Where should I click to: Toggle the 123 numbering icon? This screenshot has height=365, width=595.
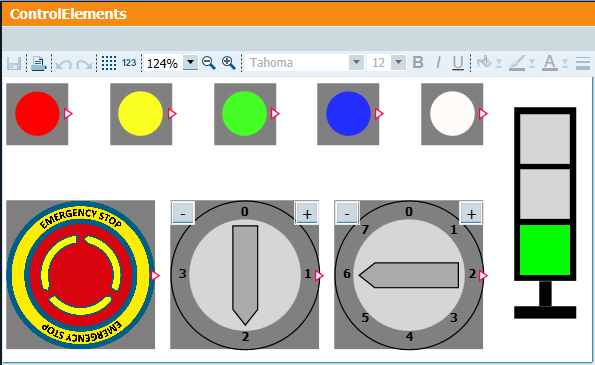pos(129,63)
